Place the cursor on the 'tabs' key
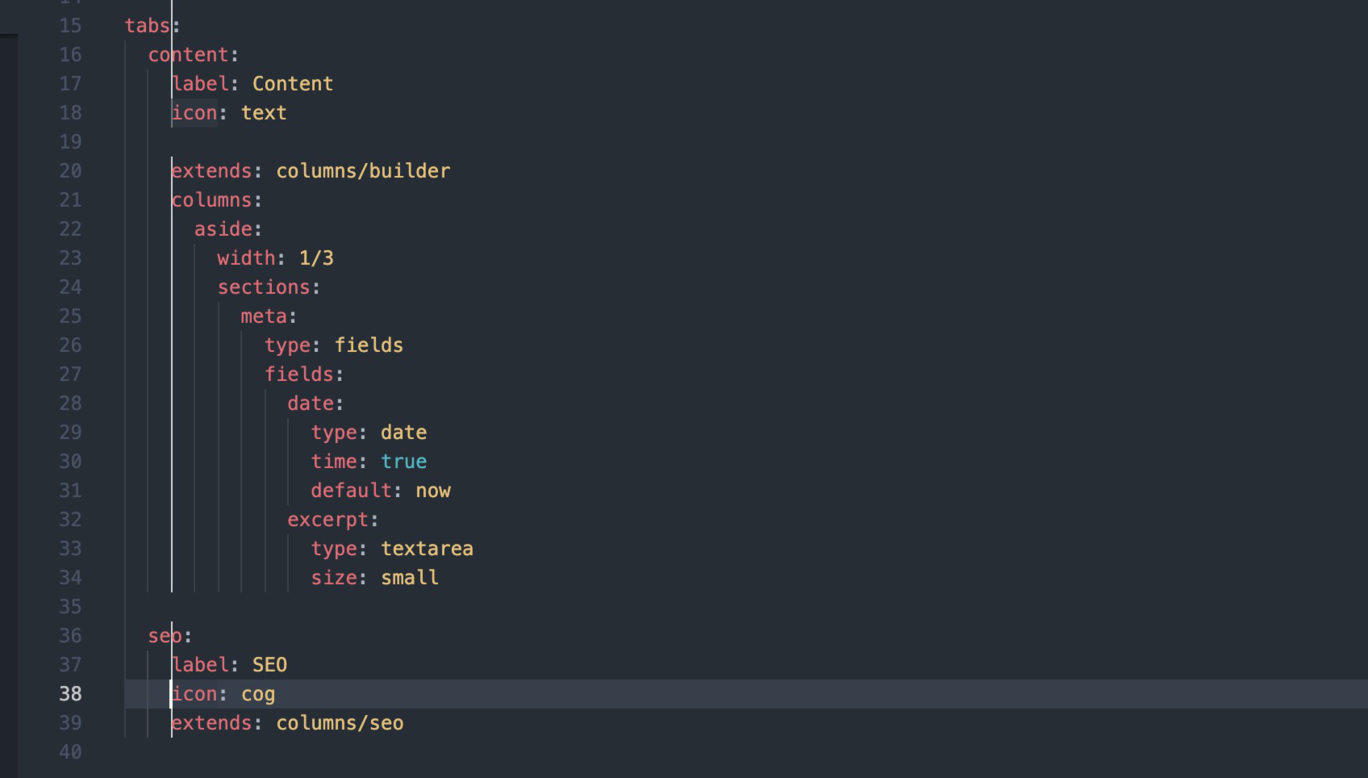The image size is (1368, 778). pos(148,25)
